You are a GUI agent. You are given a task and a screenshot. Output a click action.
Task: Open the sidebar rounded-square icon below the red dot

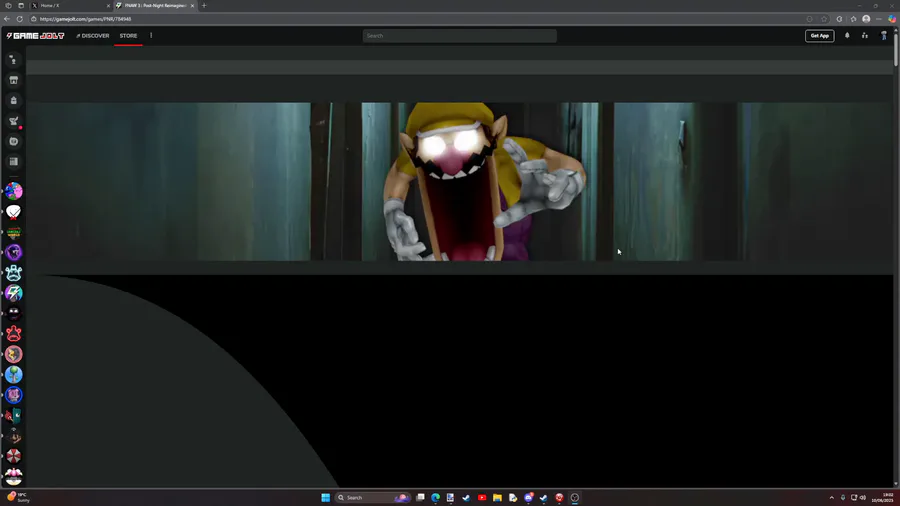pyautogui.click(x=14, y=141)
